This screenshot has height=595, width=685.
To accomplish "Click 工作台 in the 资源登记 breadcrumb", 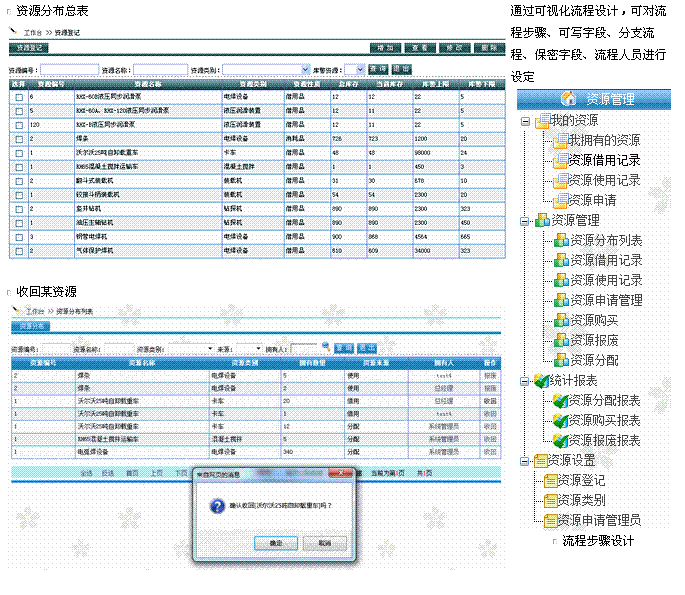I will tap(33, 33).
